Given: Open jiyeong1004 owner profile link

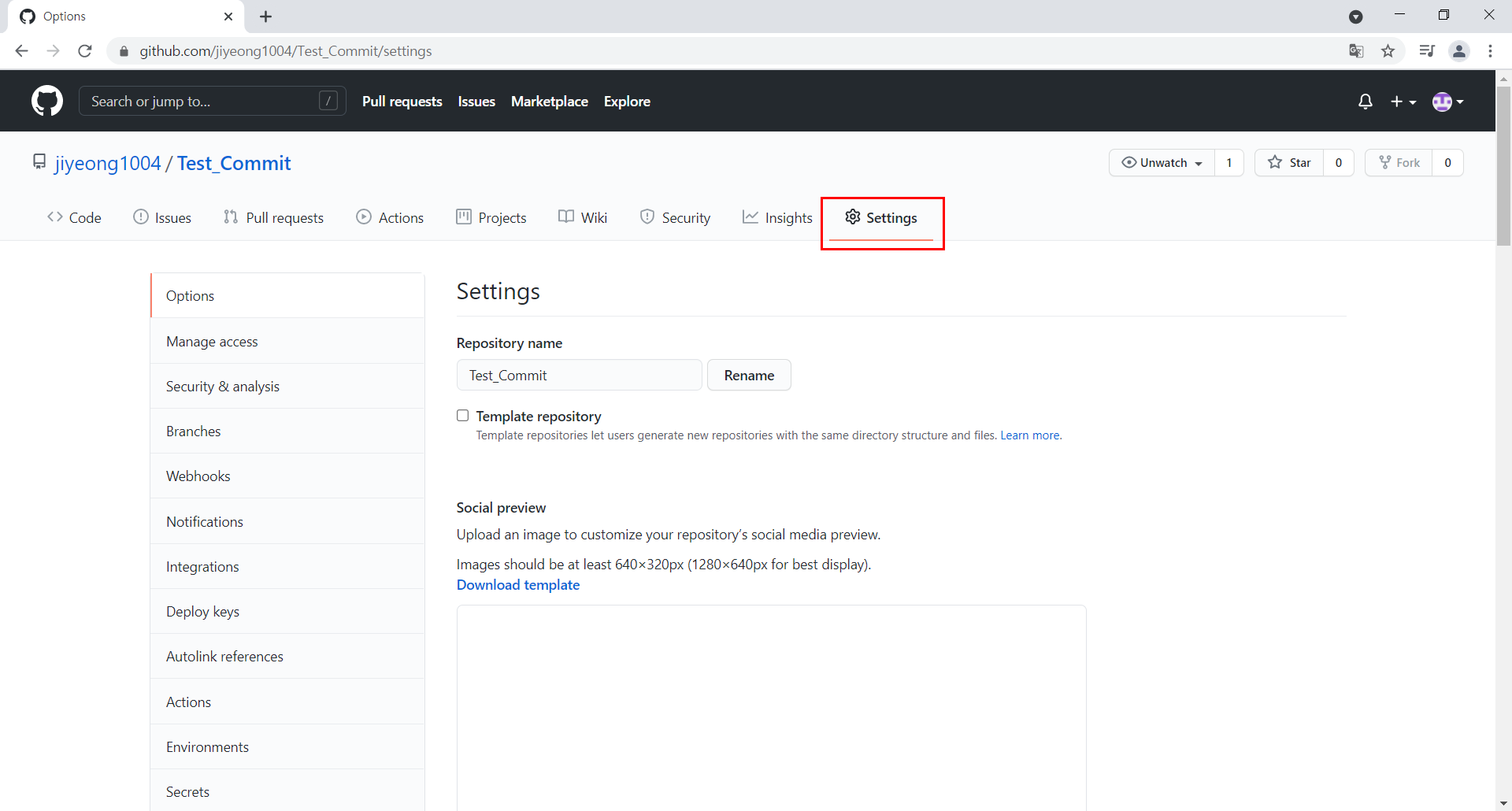Looking at the screenshot, I should pos(108,163).
